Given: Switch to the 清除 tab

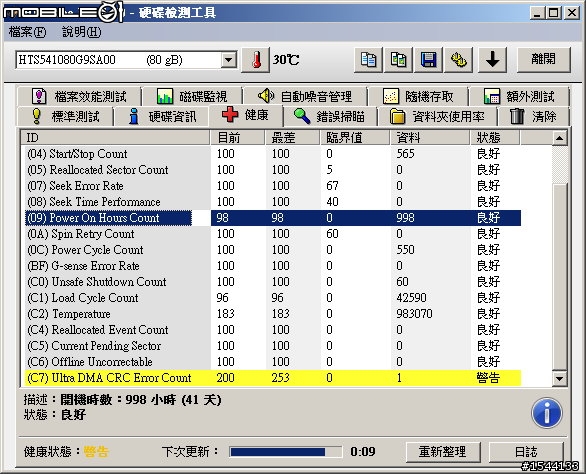Looking at the screenshot, I should point(533,116).
